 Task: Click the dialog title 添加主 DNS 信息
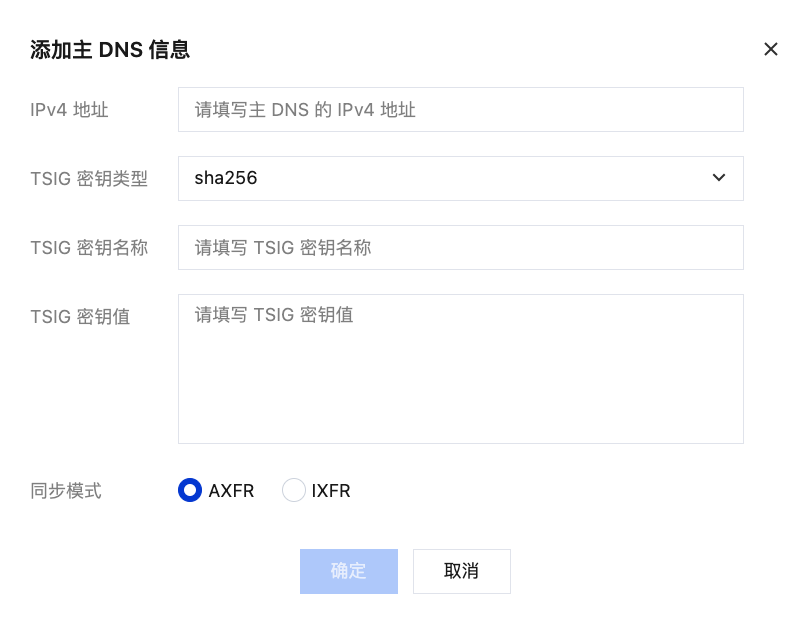click(110, 50)
